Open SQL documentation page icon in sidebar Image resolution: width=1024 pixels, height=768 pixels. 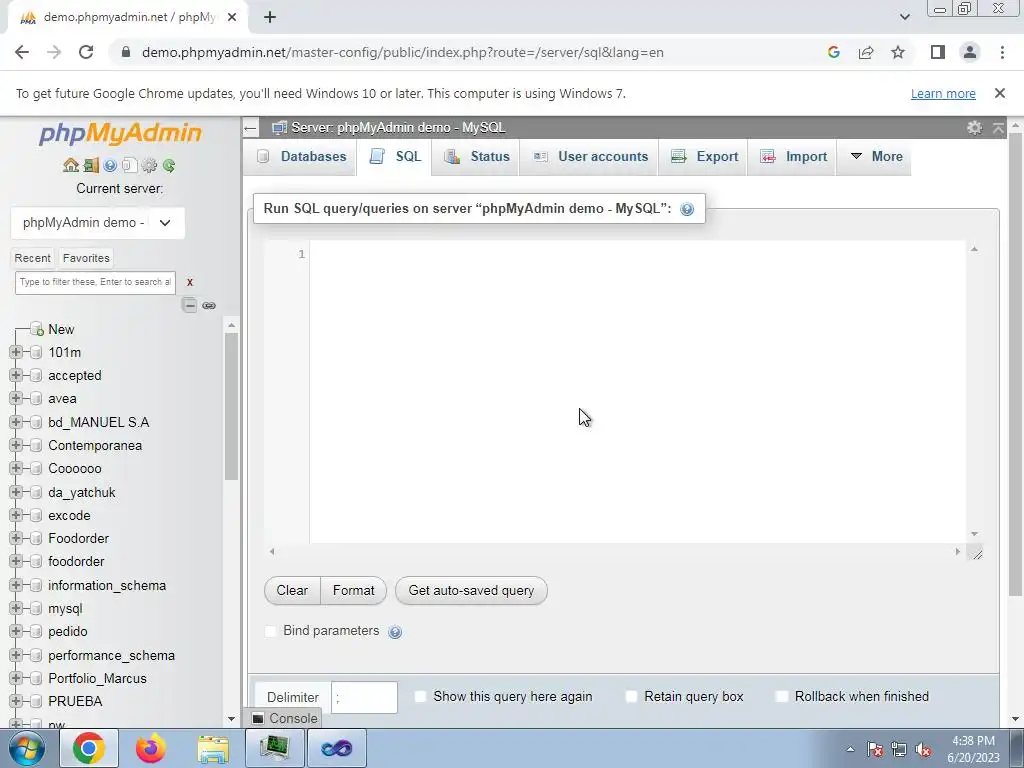(x=129, y=165)
